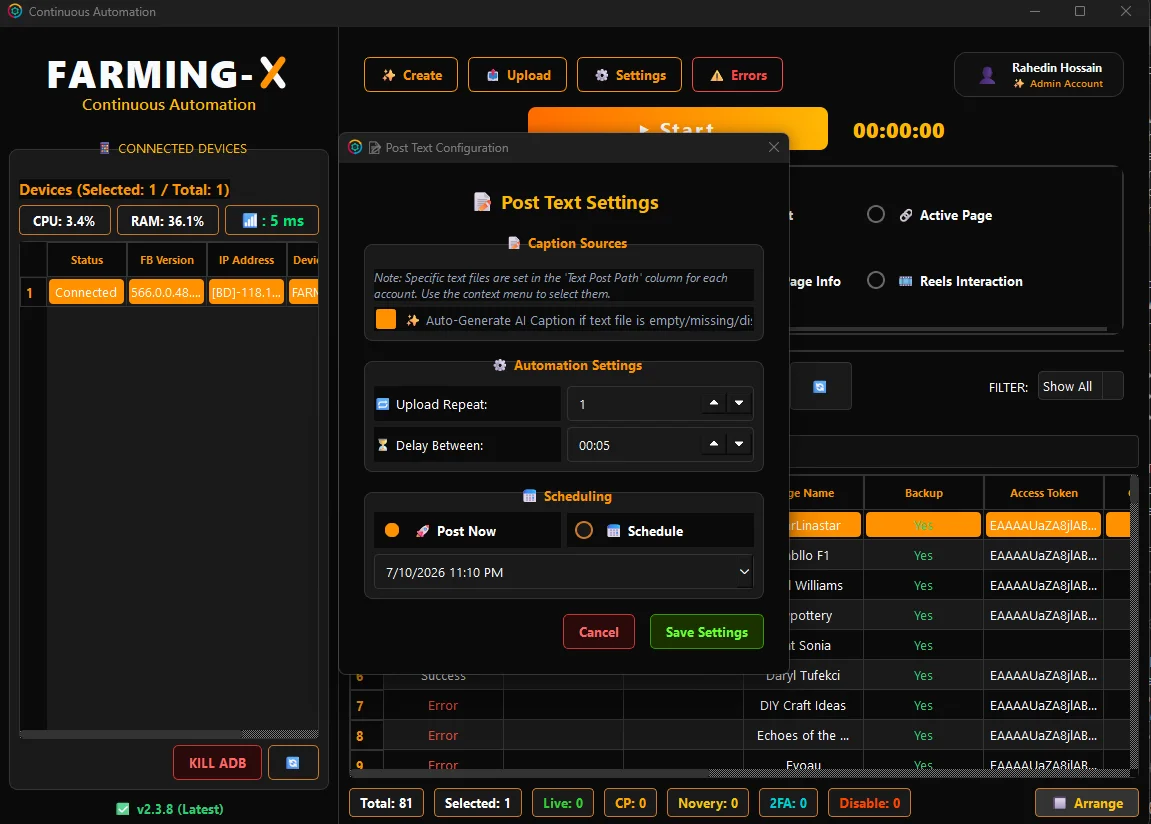The image size is (1151, 824).
Task: Click Cancel in Post Text Settings
Action: pyautogui.click(x=599, y=632)
